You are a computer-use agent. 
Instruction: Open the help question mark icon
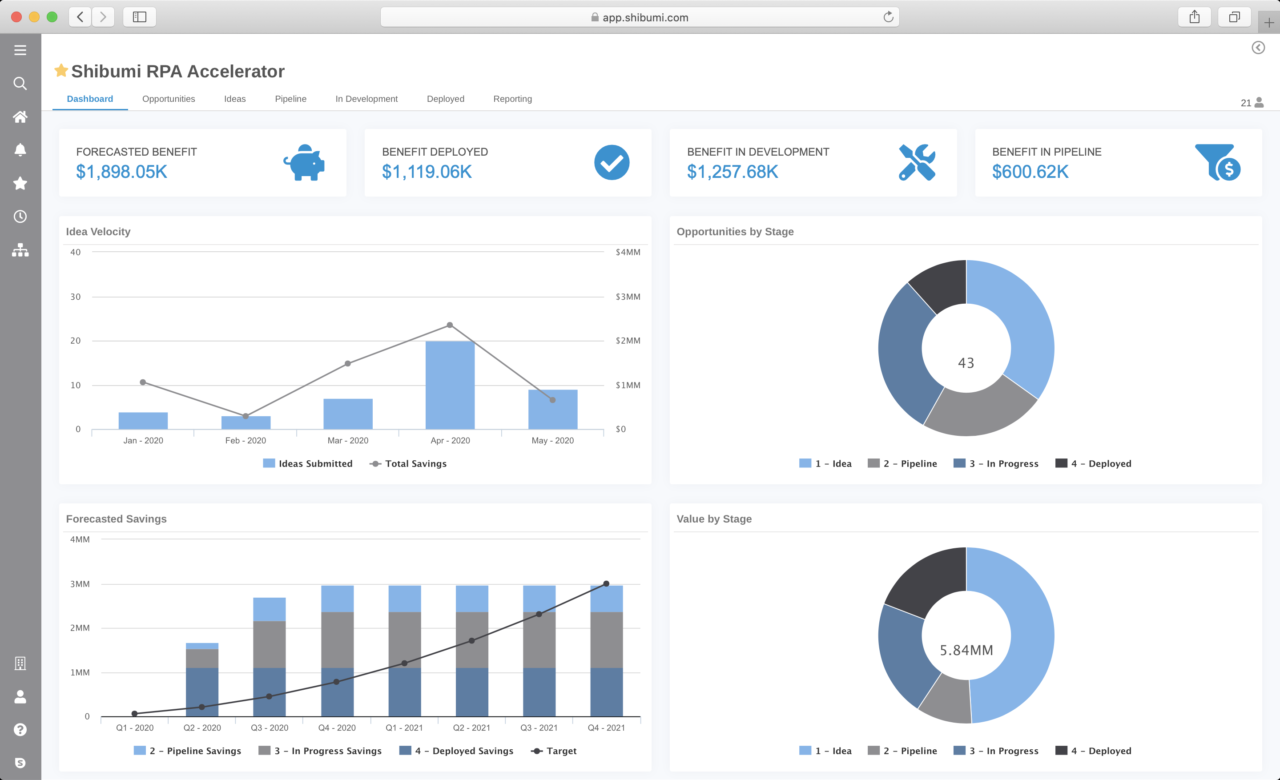point(20,727)
